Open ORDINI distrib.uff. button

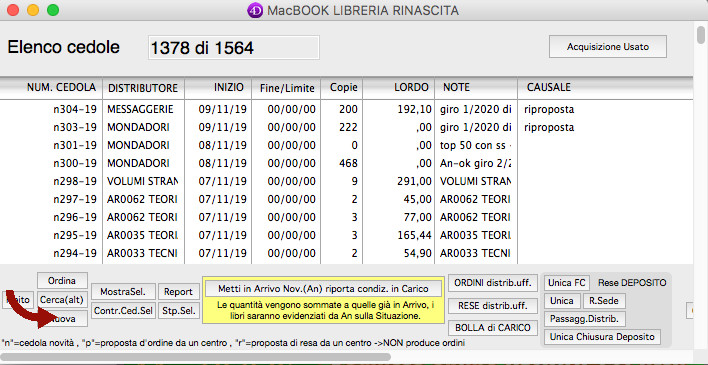[x=493, y=283]
